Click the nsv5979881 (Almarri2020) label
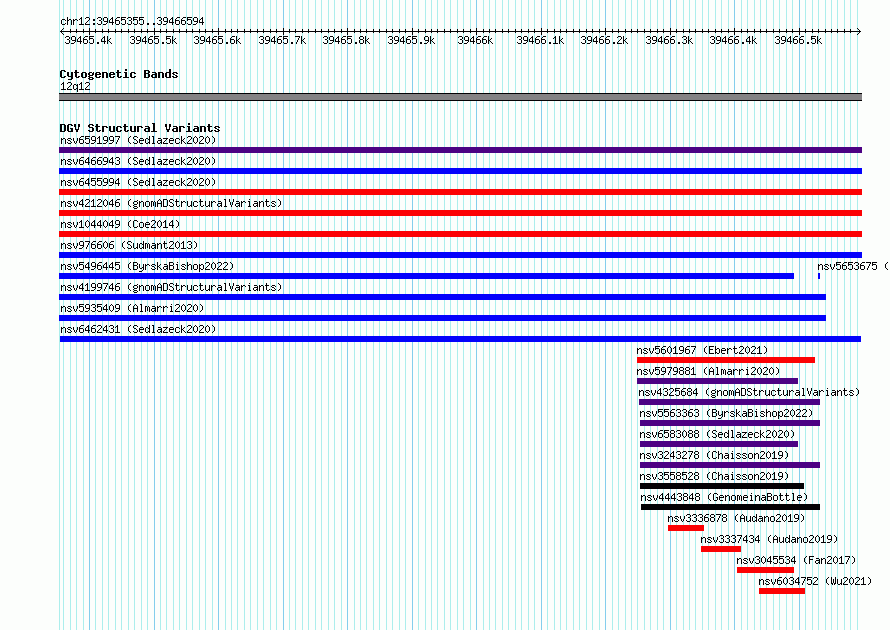 (x=708, y=371)
